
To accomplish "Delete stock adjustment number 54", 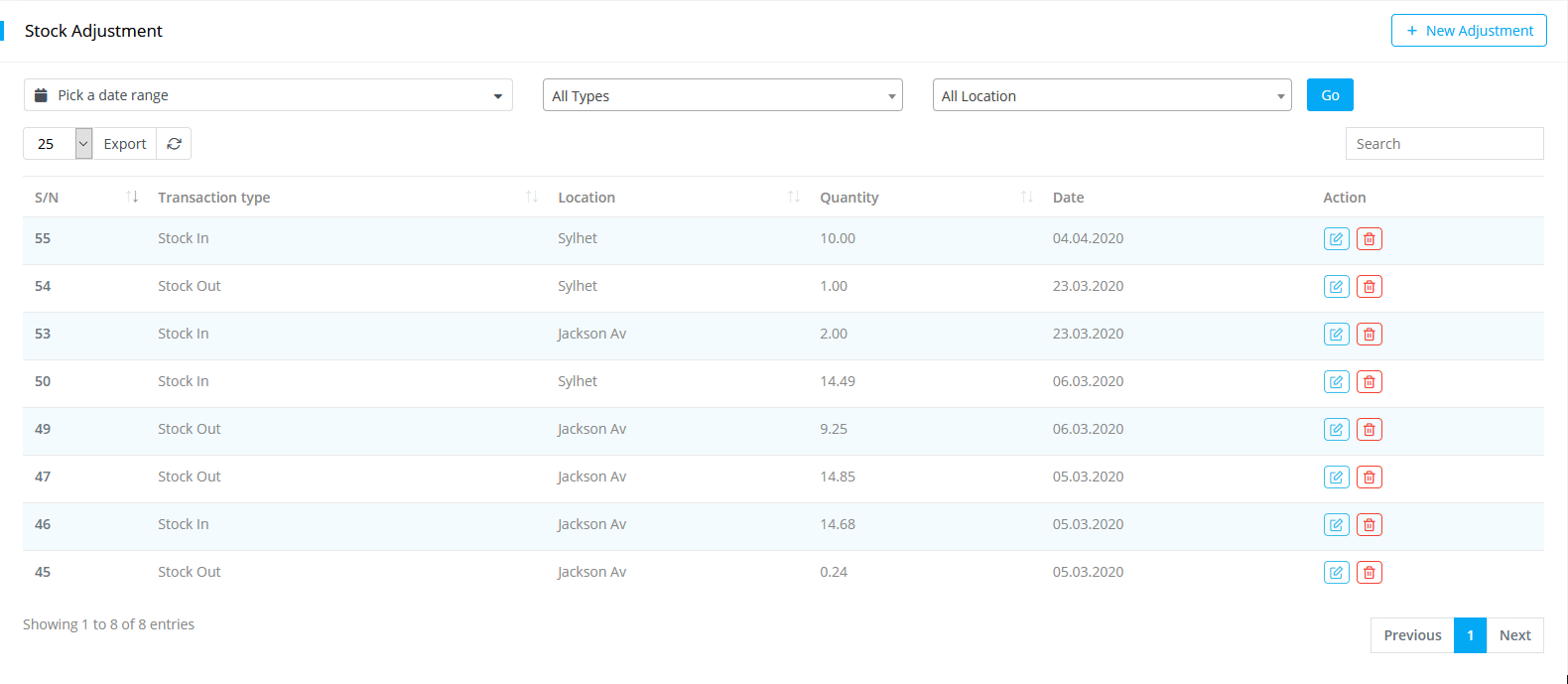I will click(x=1369, y=287).
